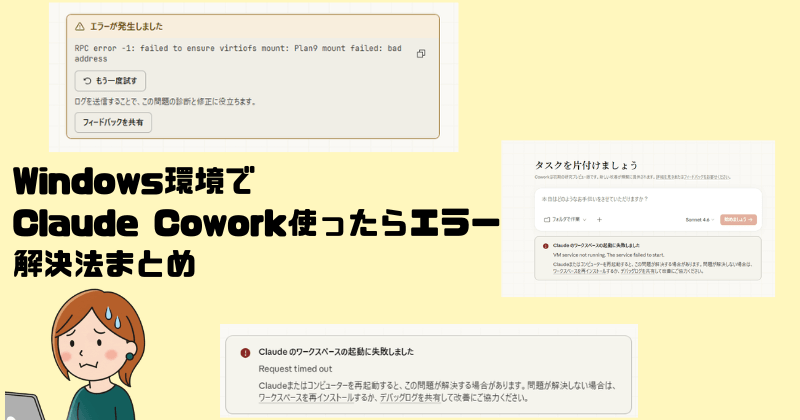Click the plus icon in the task input box
Image resolution: width=800 pixels, height=420 pixels.
599,218
